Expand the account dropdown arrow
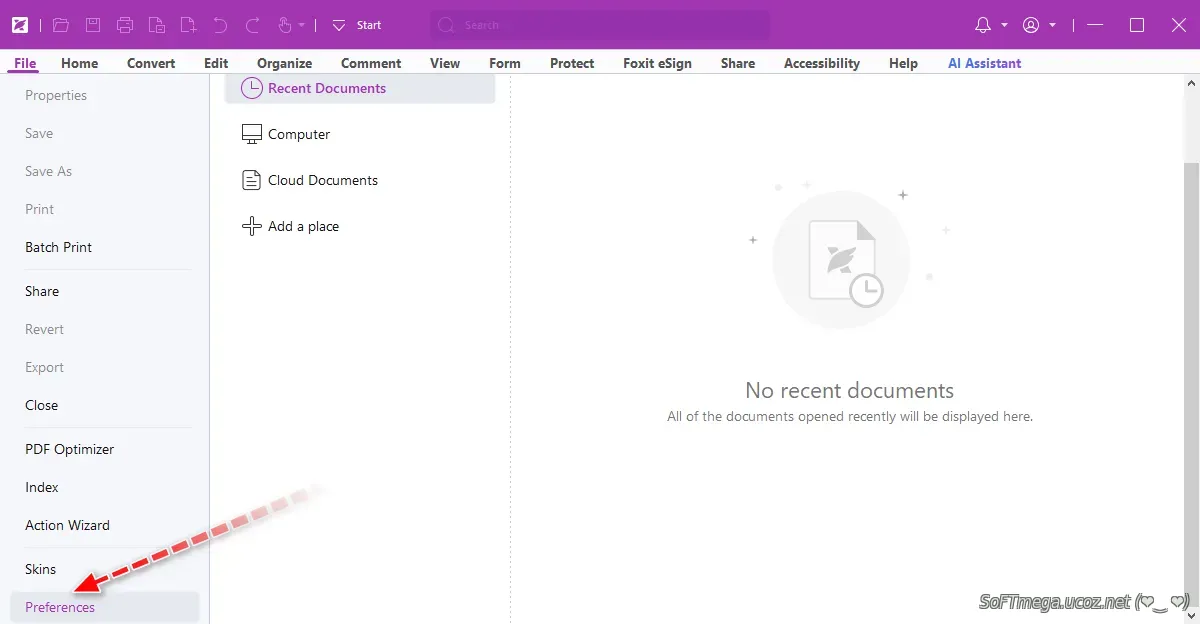 (x=1053, y=25)
